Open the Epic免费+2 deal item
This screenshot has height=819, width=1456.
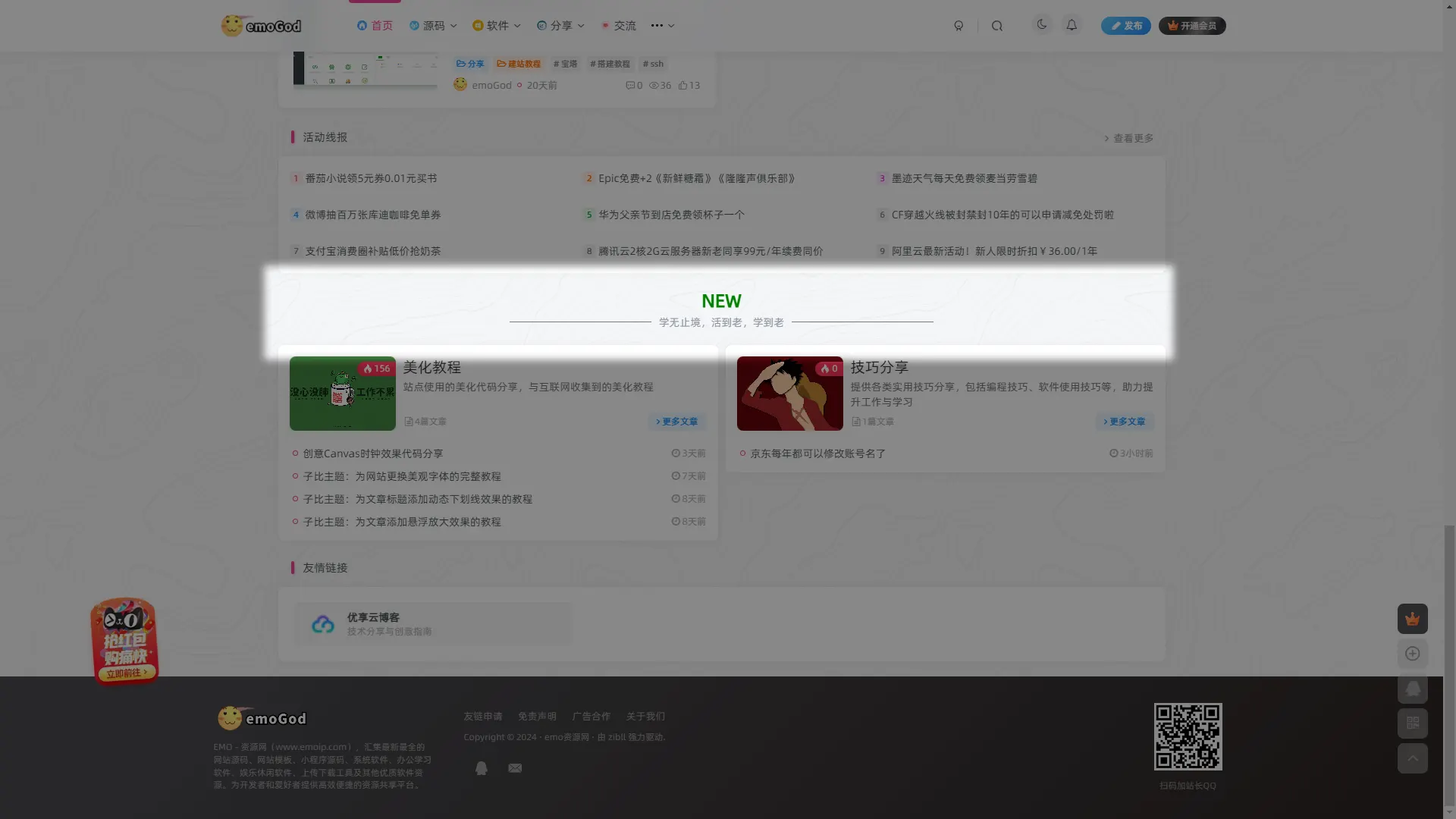point(696,178)
